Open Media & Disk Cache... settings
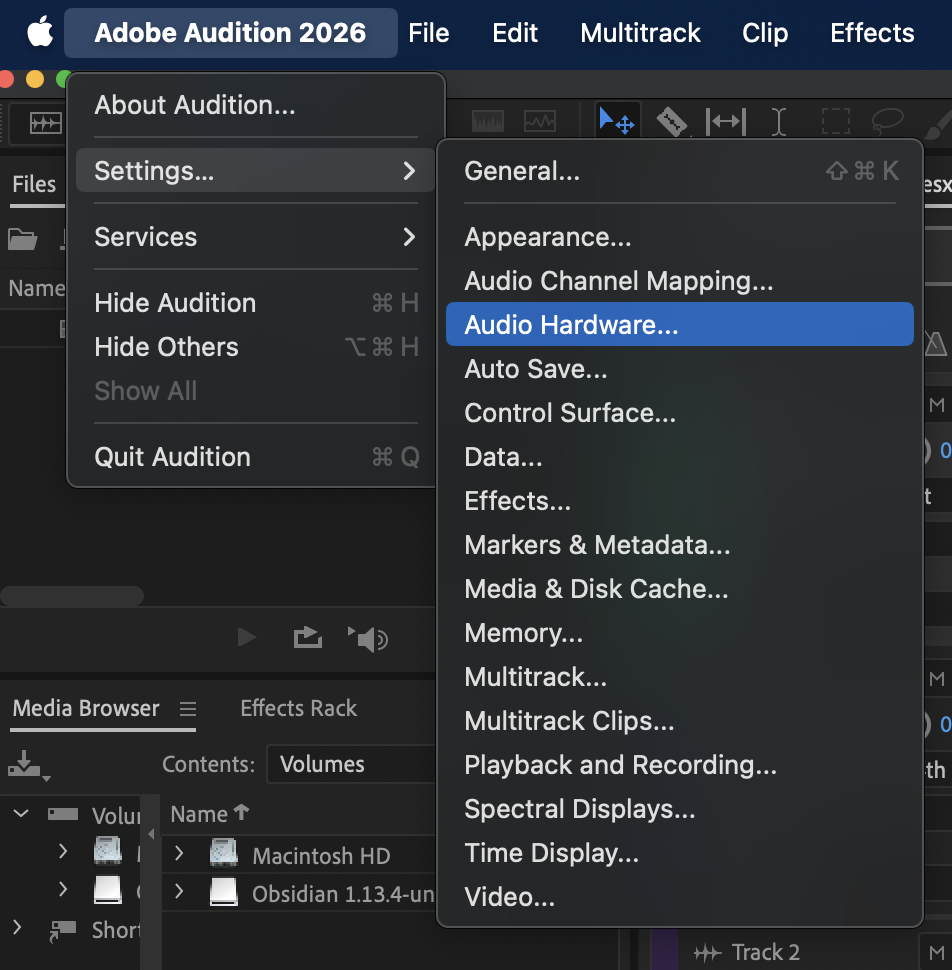 coord(680,588)
